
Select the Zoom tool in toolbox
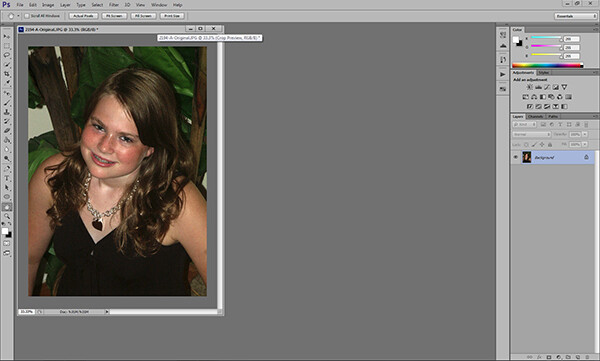point(7,216)
